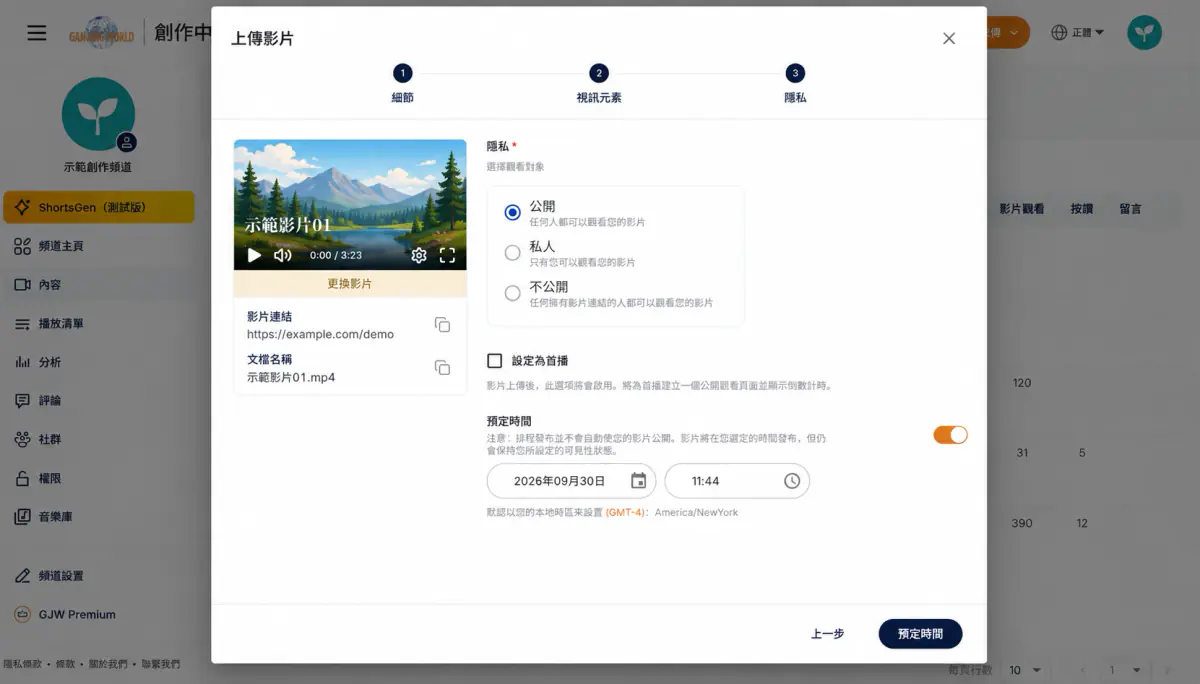Open video player settings gear
This screenshot has height=684, width=1200.
click(419, 255)
